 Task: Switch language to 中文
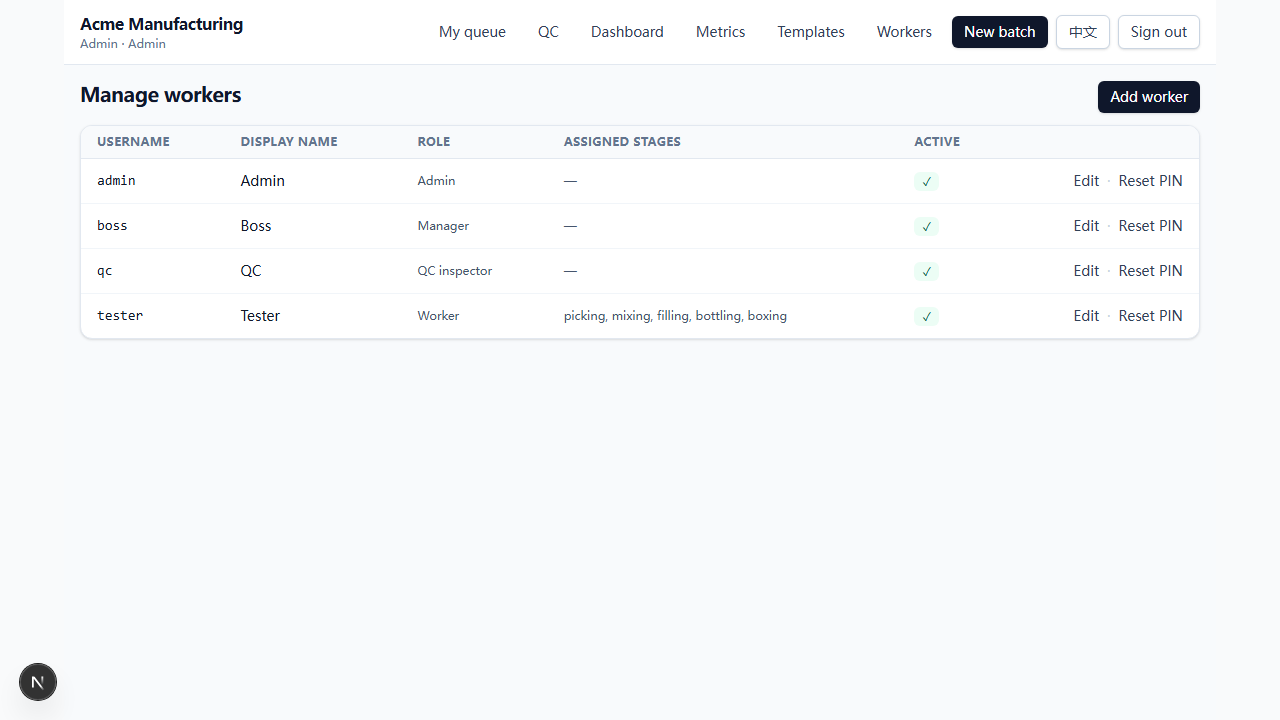[1083, 32]
